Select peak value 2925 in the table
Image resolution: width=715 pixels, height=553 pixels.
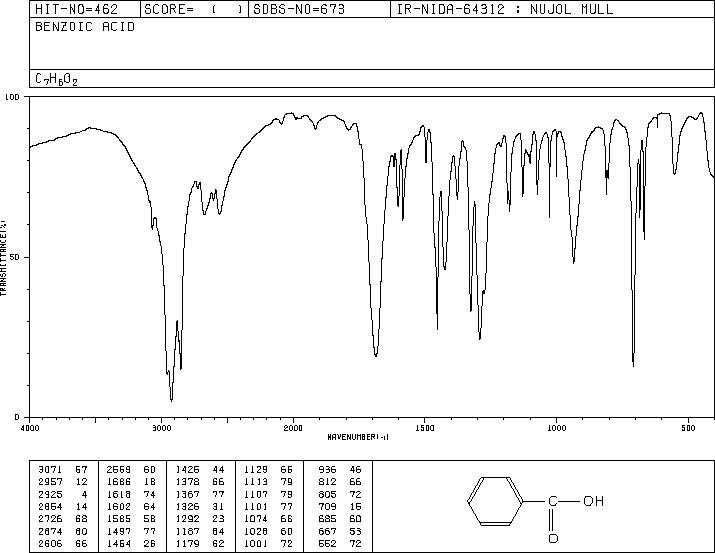[50, 494]
